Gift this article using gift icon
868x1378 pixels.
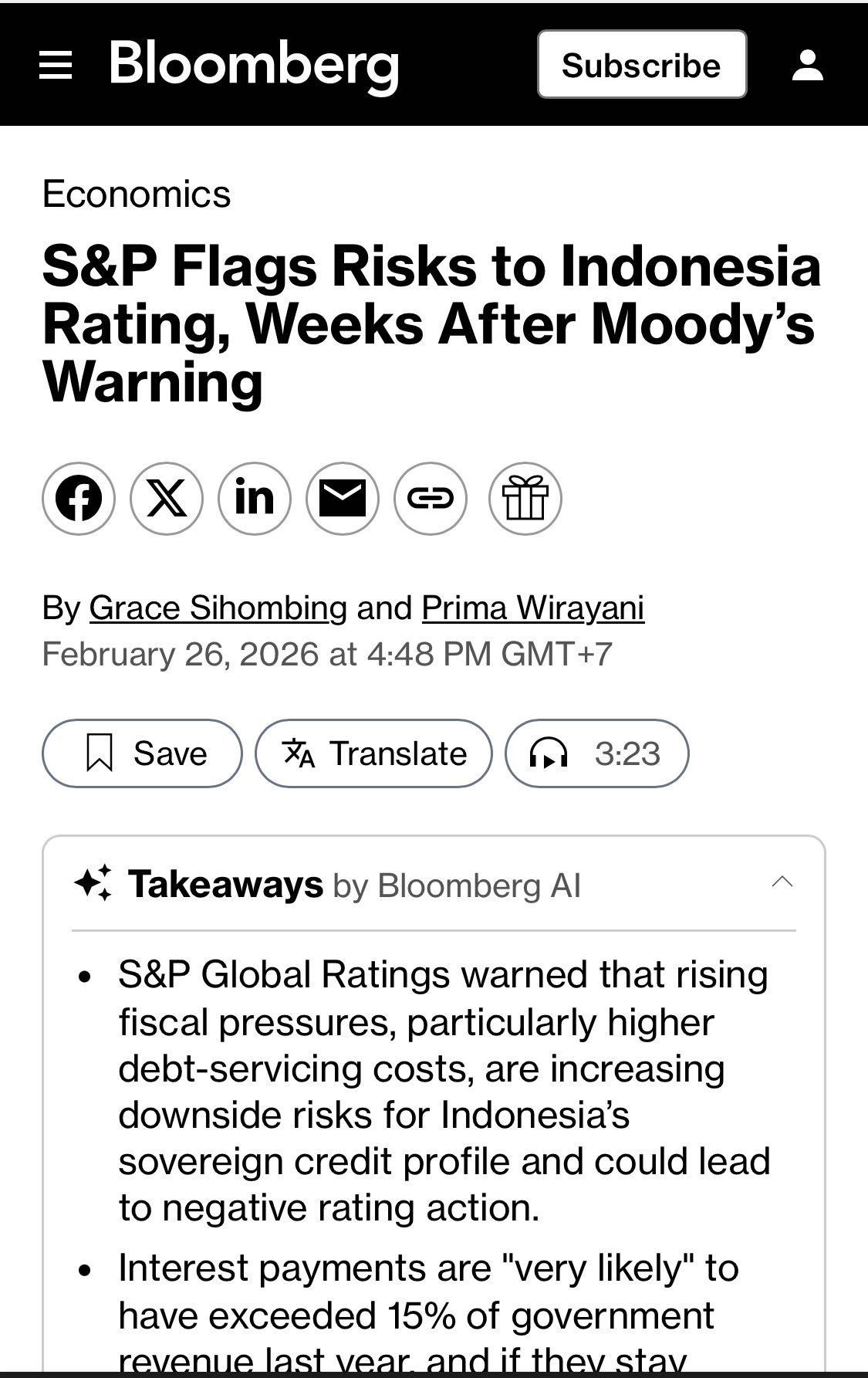click(525, 498)
